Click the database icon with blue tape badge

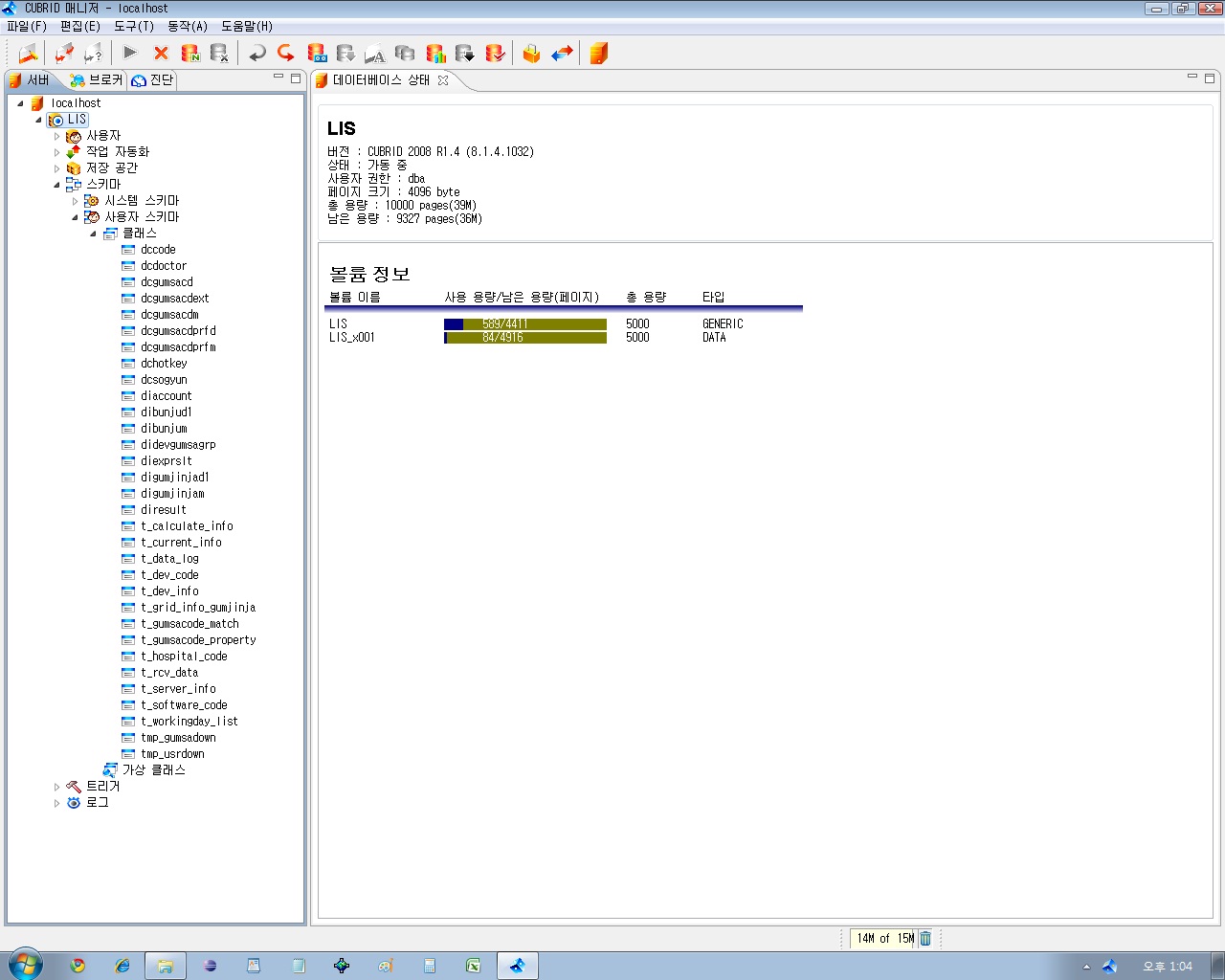tap(317, 54)
